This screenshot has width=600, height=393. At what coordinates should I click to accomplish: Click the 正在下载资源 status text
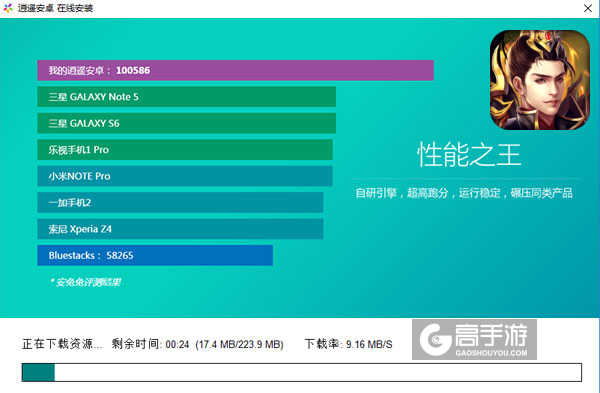pos(62,344)
